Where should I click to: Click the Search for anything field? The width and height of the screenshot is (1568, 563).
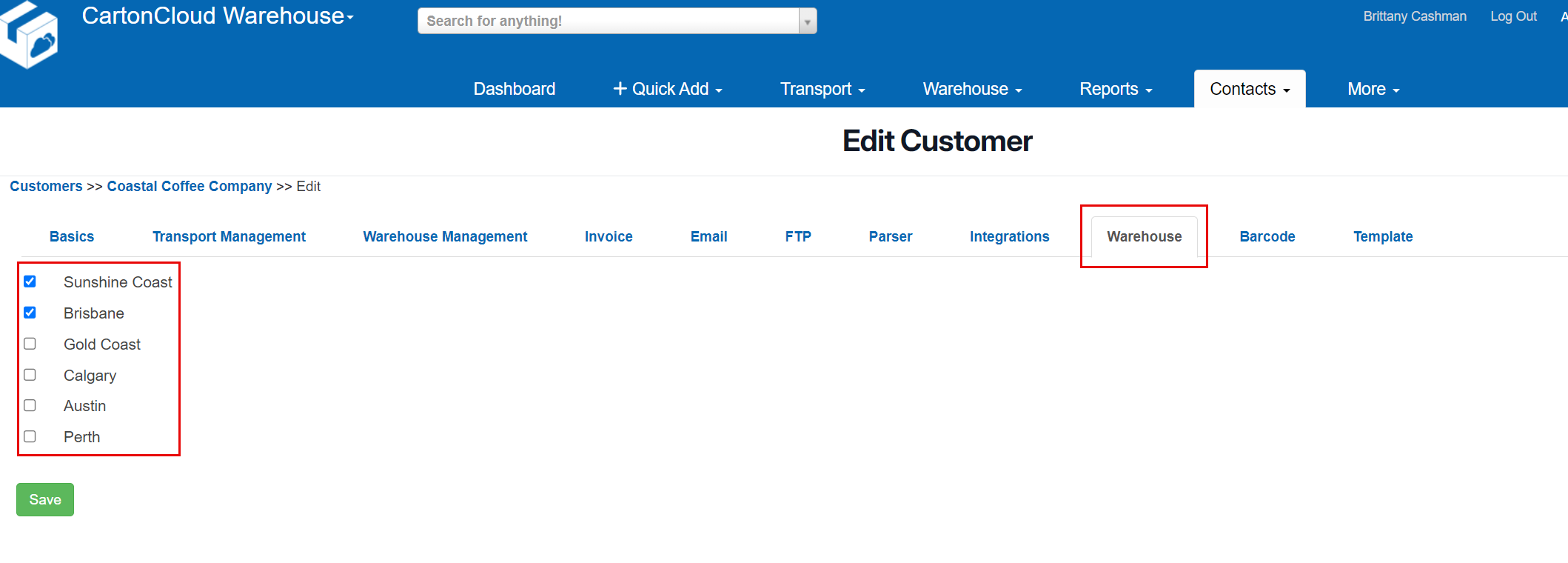[x=609, y=21]
